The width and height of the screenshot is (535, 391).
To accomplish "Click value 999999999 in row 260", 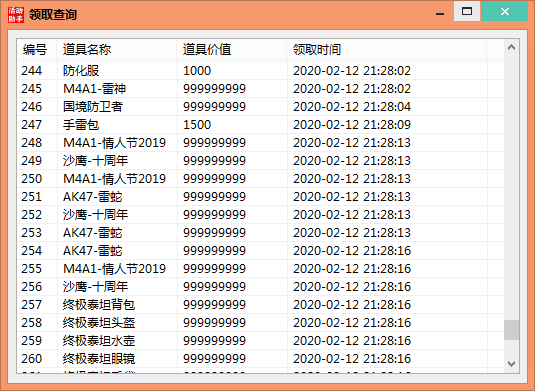I will [x=214, y=359].
